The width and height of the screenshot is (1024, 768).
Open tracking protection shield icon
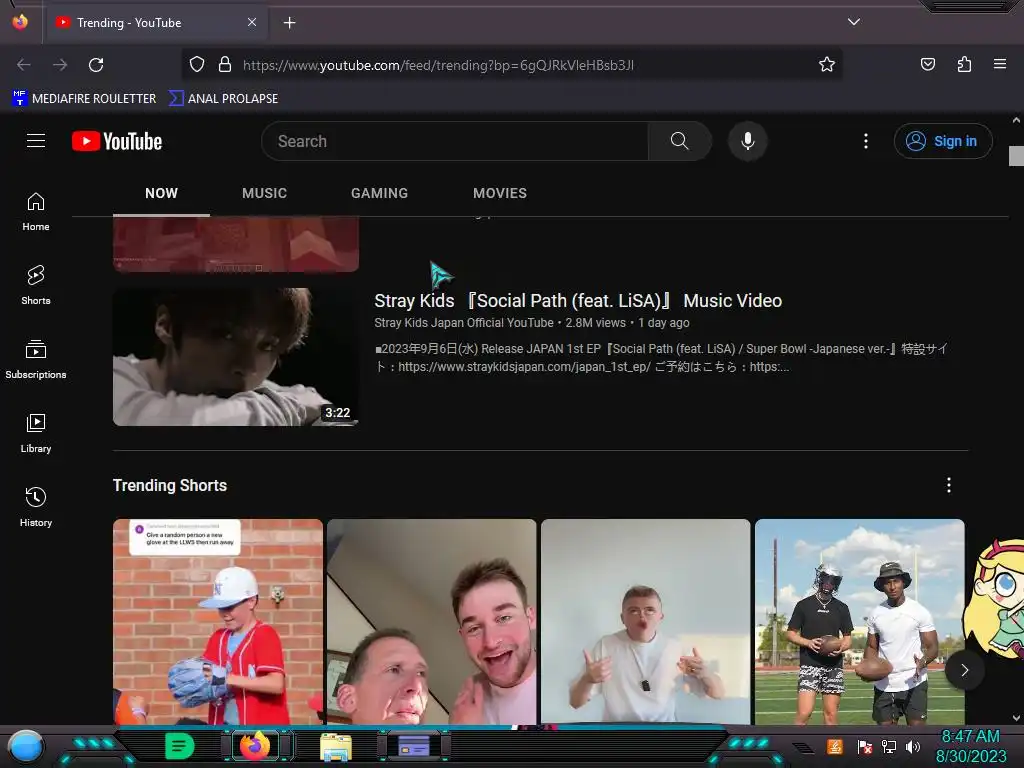click(x=197, y=64)
